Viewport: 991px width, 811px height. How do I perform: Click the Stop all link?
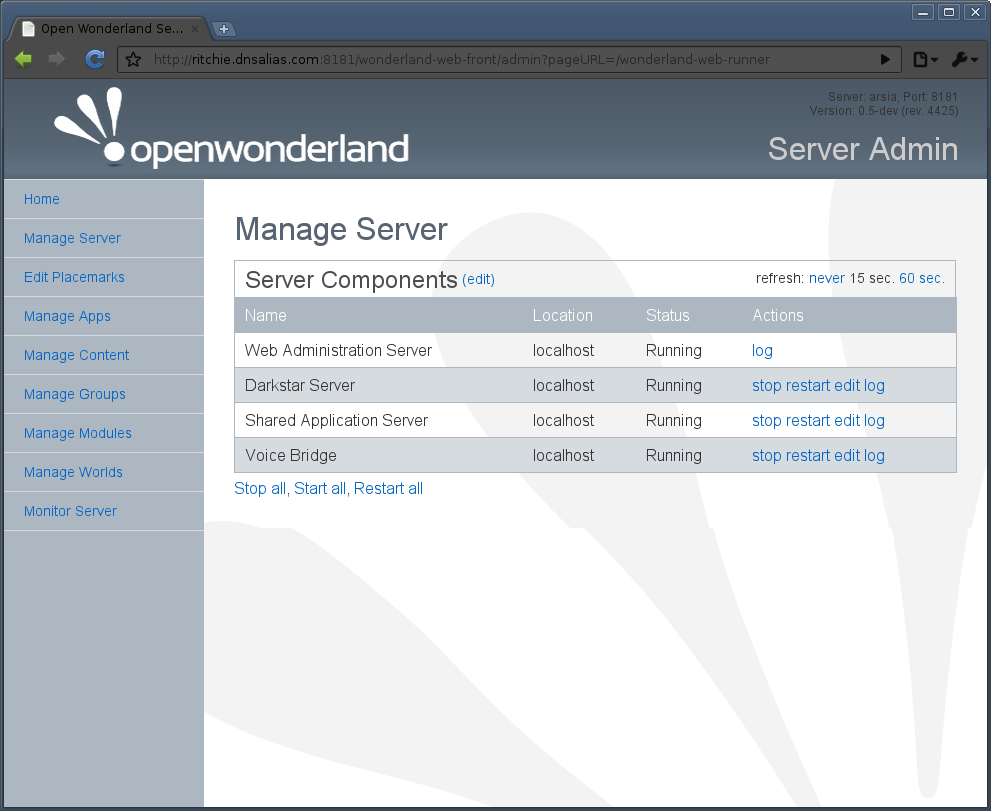click(x=260, y=489)
